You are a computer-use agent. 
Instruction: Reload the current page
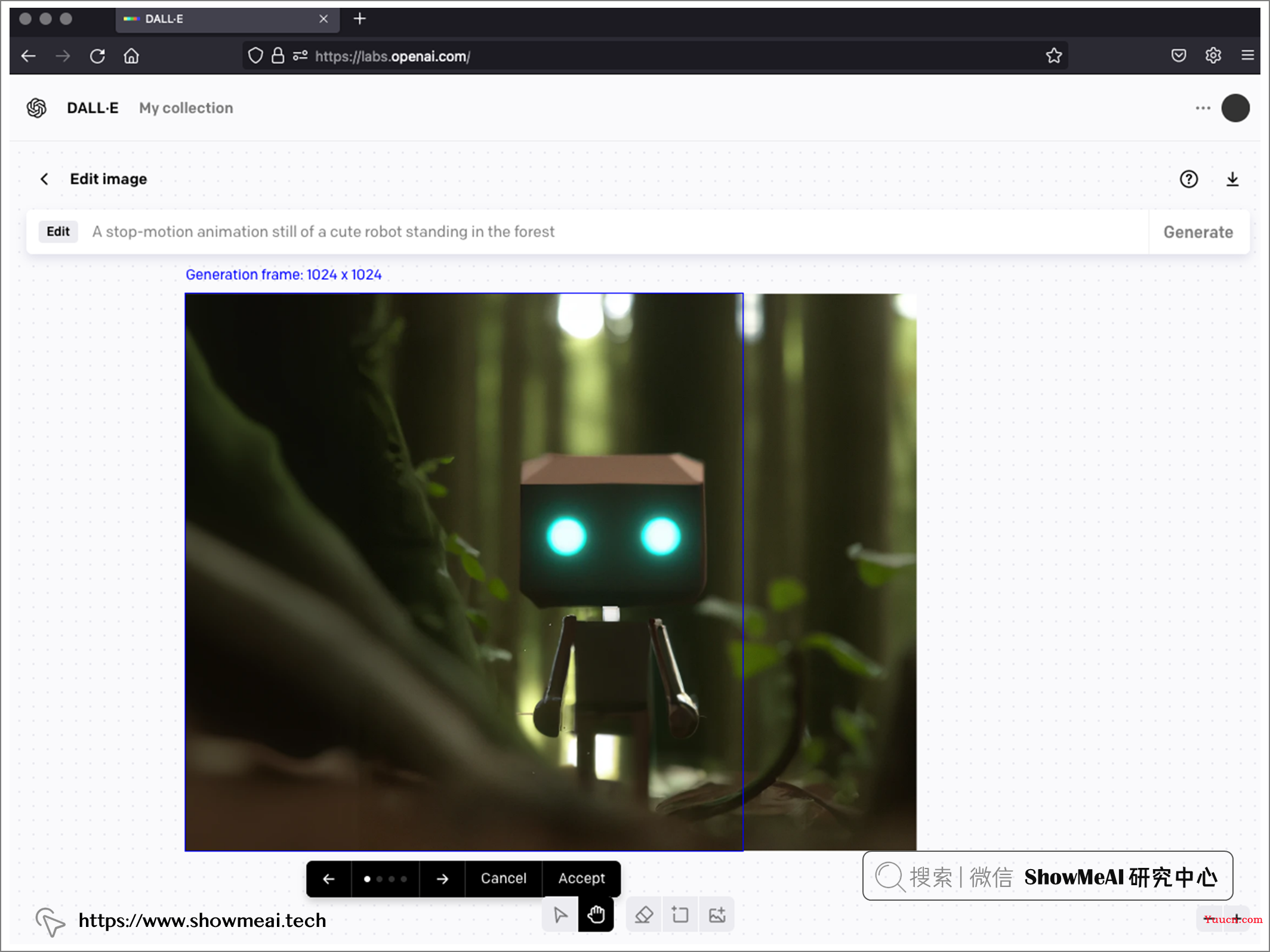click(97, 56)
